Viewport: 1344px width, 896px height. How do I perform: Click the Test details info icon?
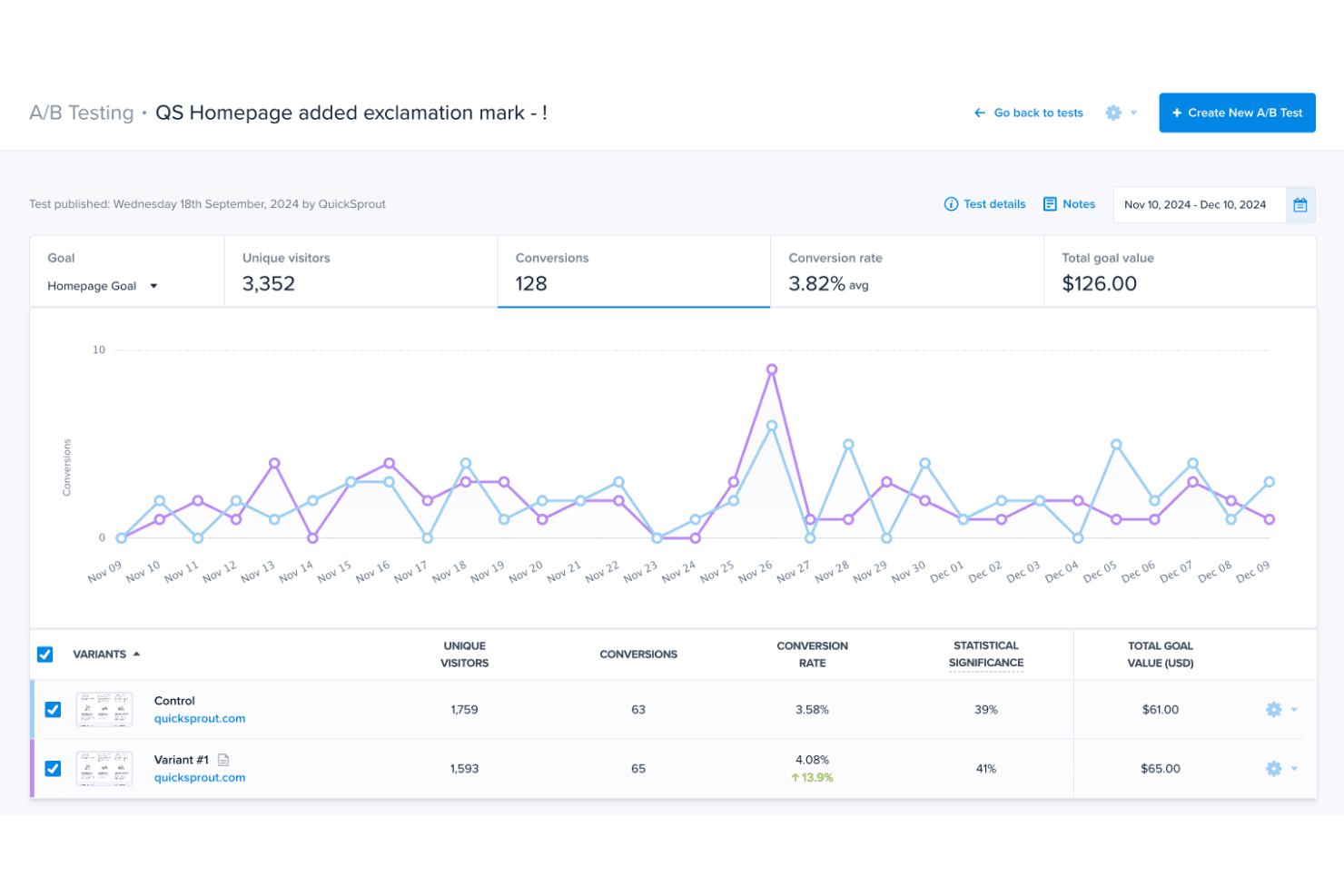pyautogui.click(x=951, y=204)
